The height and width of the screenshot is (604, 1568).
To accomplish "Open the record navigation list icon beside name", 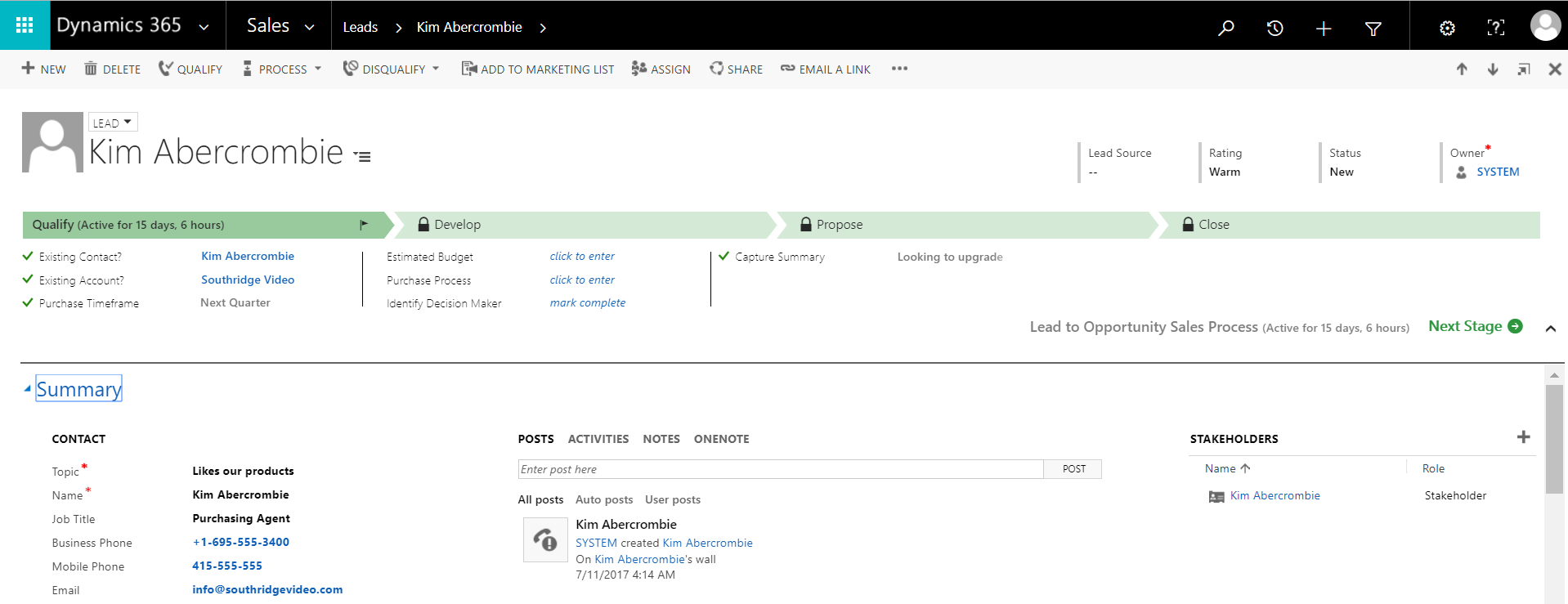I will (362, 156).
